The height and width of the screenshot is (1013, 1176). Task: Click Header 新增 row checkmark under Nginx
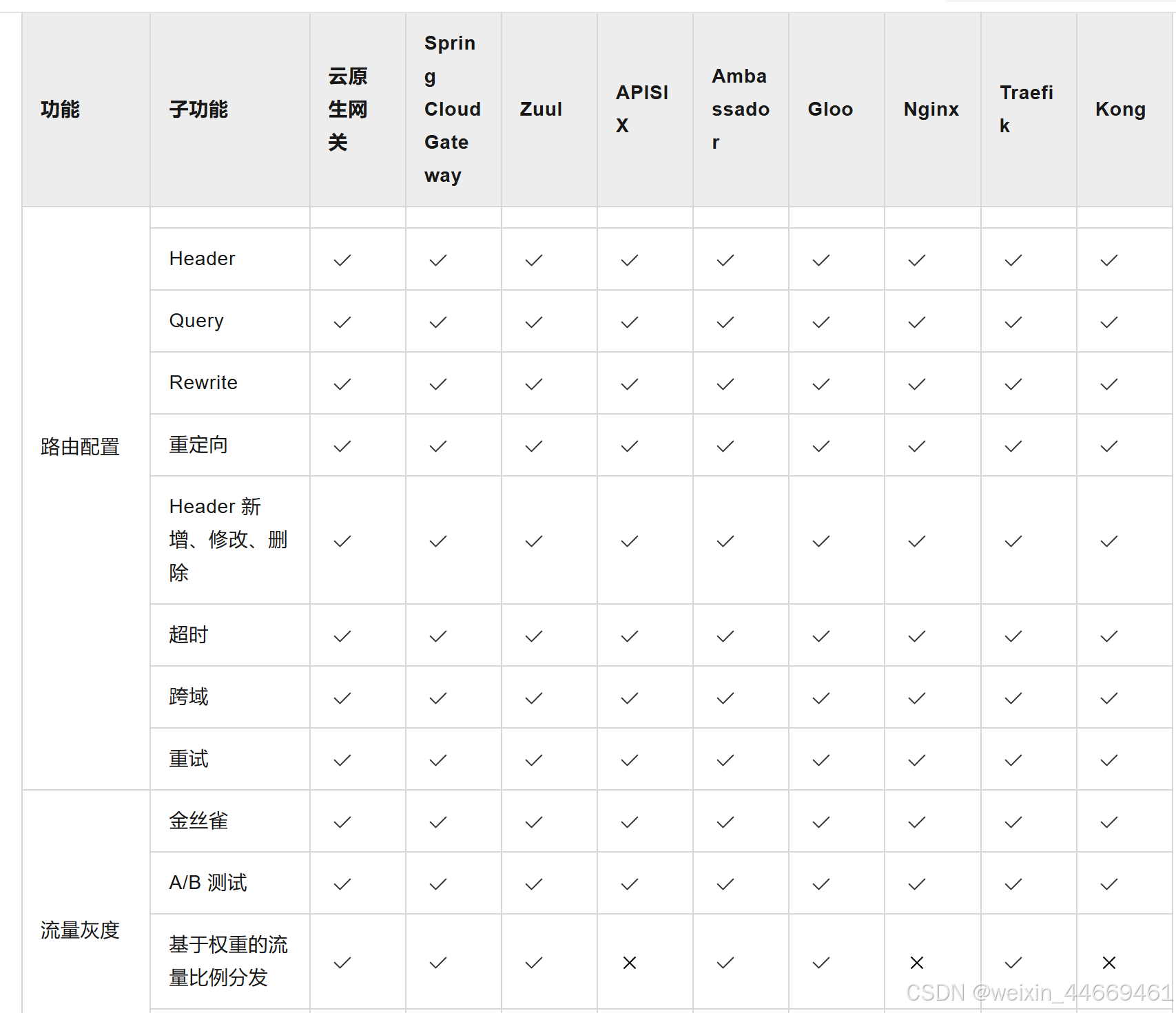point(917,541)
